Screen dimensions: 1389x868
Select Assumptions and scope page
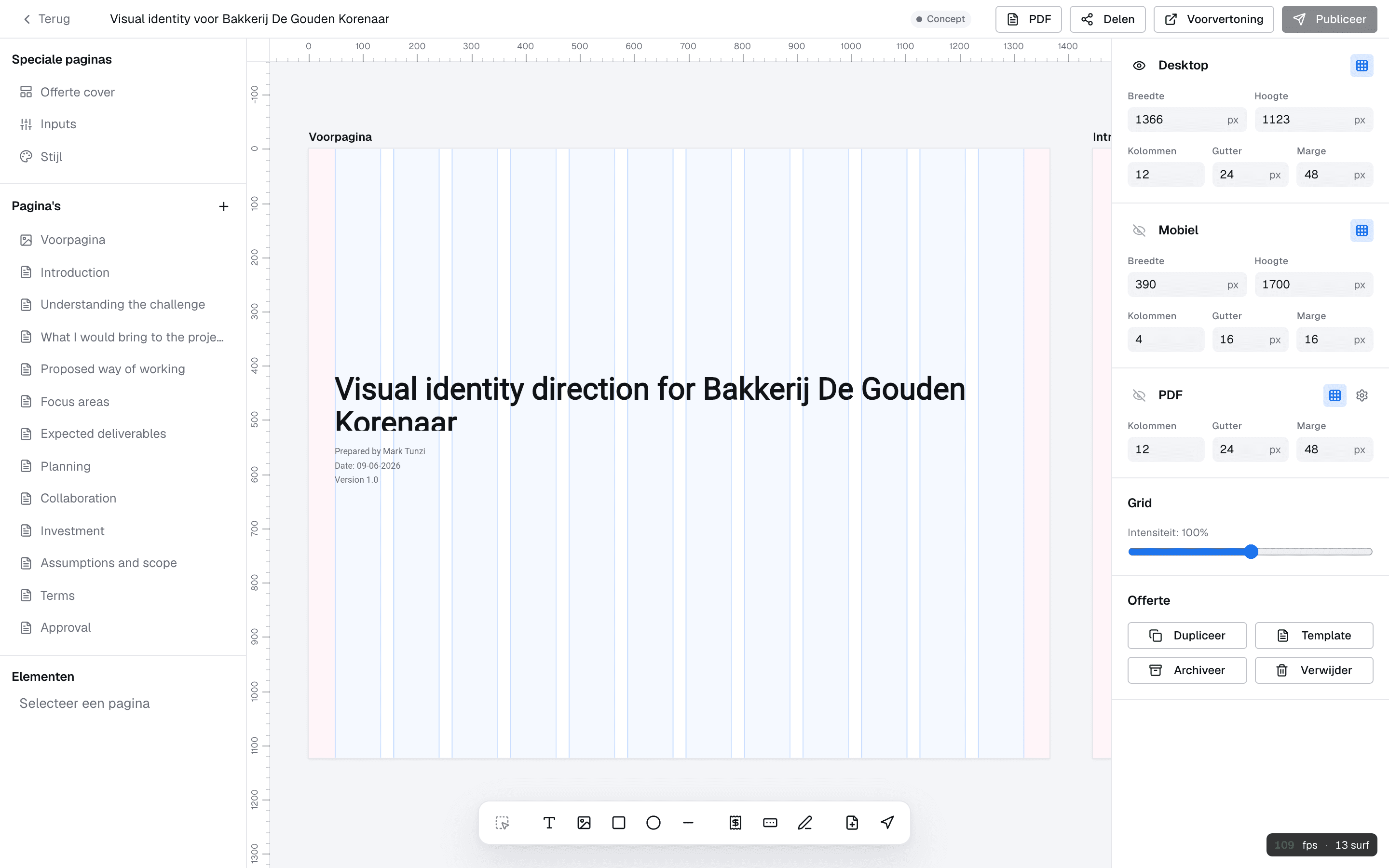[123, 563]
